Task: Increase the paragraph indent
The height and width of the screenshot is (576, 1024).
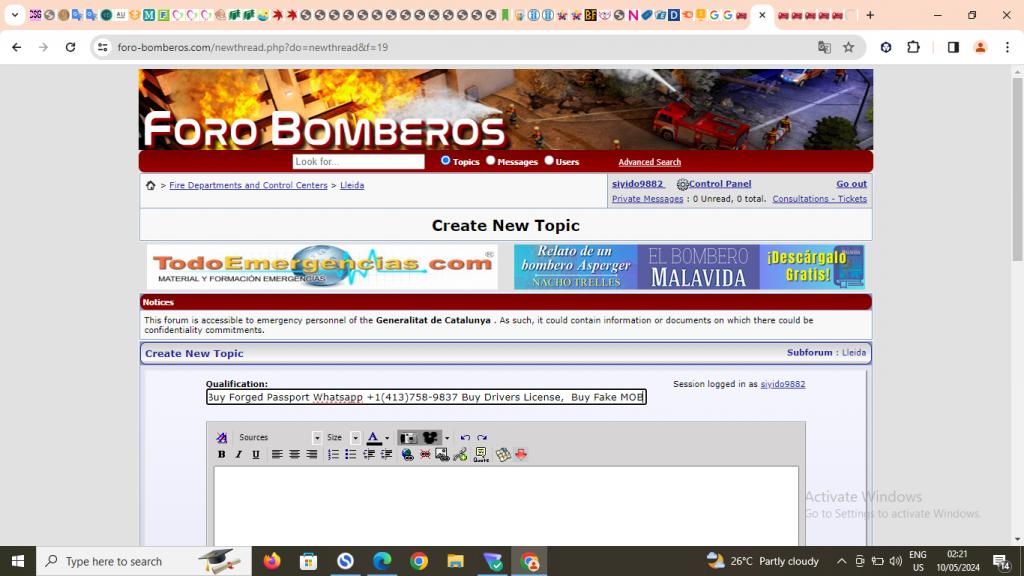Action: (387, 455)
